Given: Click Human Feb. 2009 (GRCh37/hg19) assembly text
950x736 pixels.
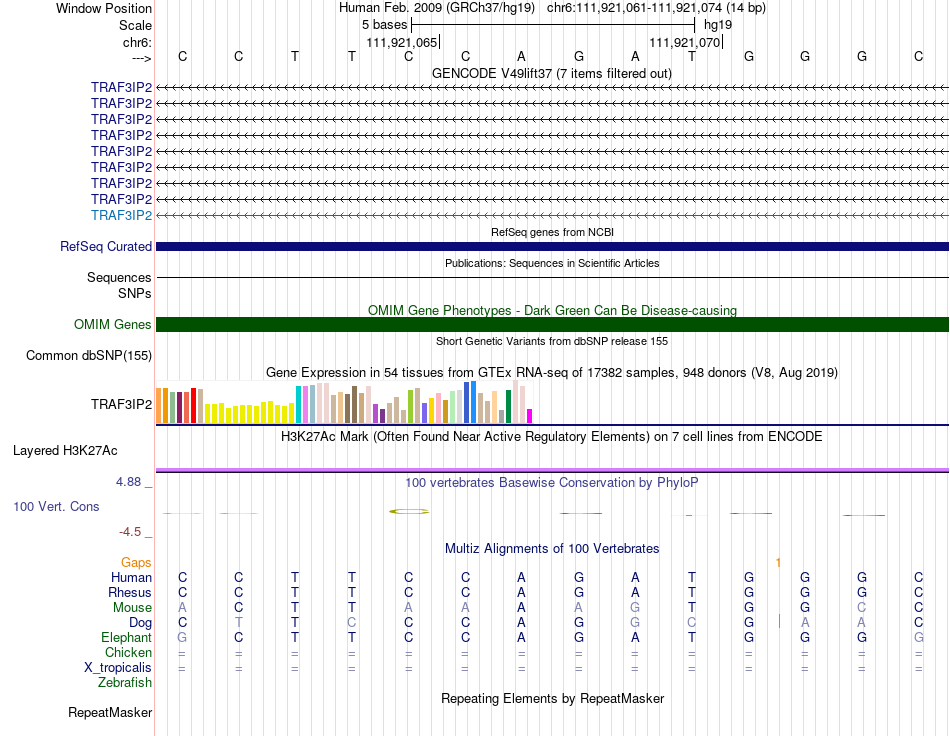Looking at the screenshot, I should (437, 8).
